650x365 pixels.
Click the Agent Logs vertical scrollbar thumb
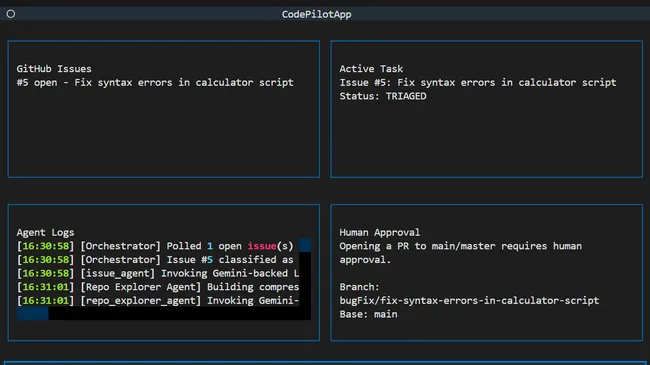pos(305,245)
